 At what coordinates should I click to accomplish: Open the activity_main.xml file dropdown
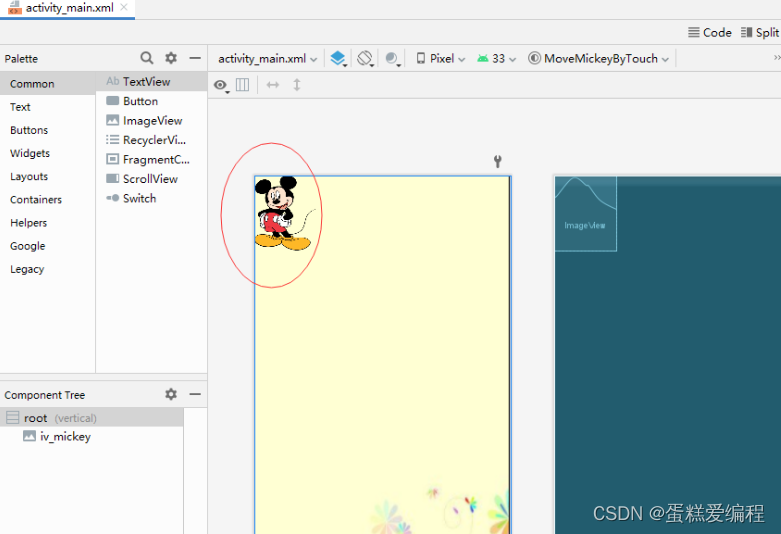[267, 59]
